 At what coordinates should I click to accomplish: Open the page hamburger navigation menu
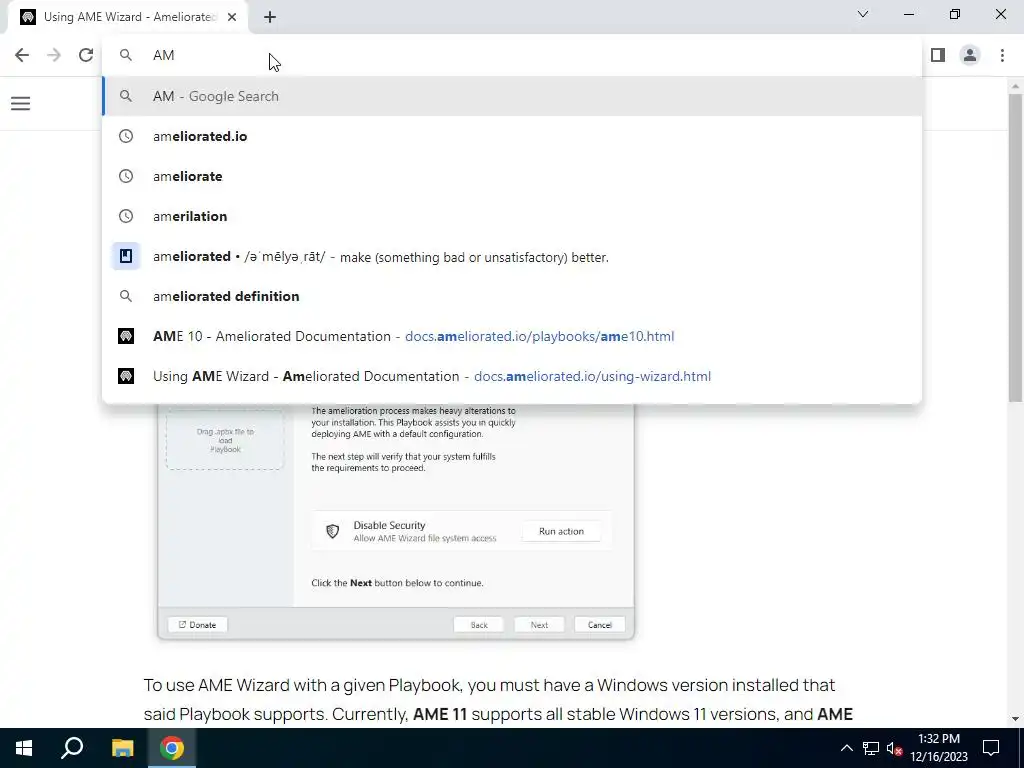click(20, 103)
